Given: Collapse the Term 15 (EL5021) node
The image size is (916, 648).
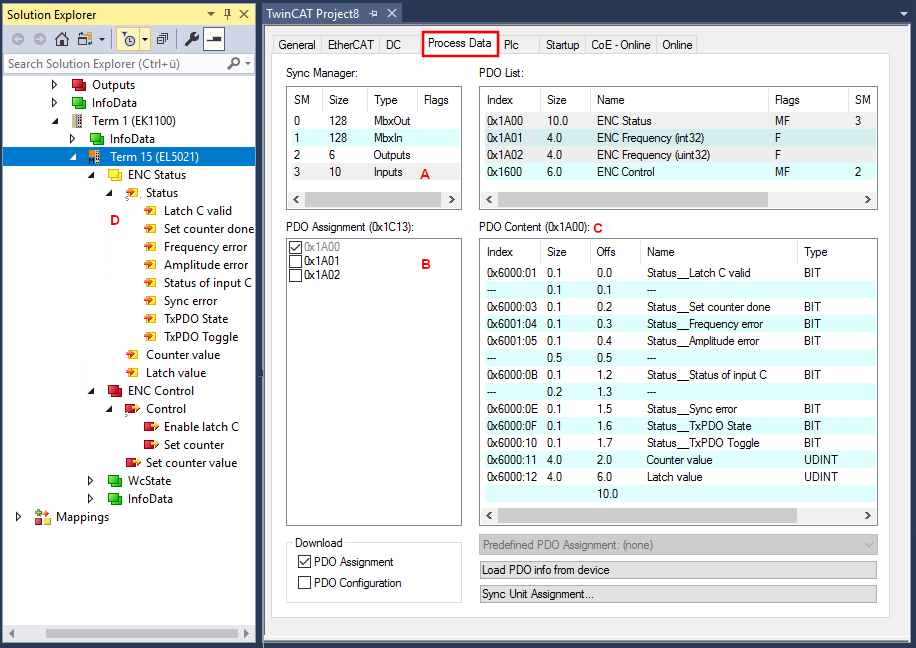Looking at the screenshot, I should 73,157.
